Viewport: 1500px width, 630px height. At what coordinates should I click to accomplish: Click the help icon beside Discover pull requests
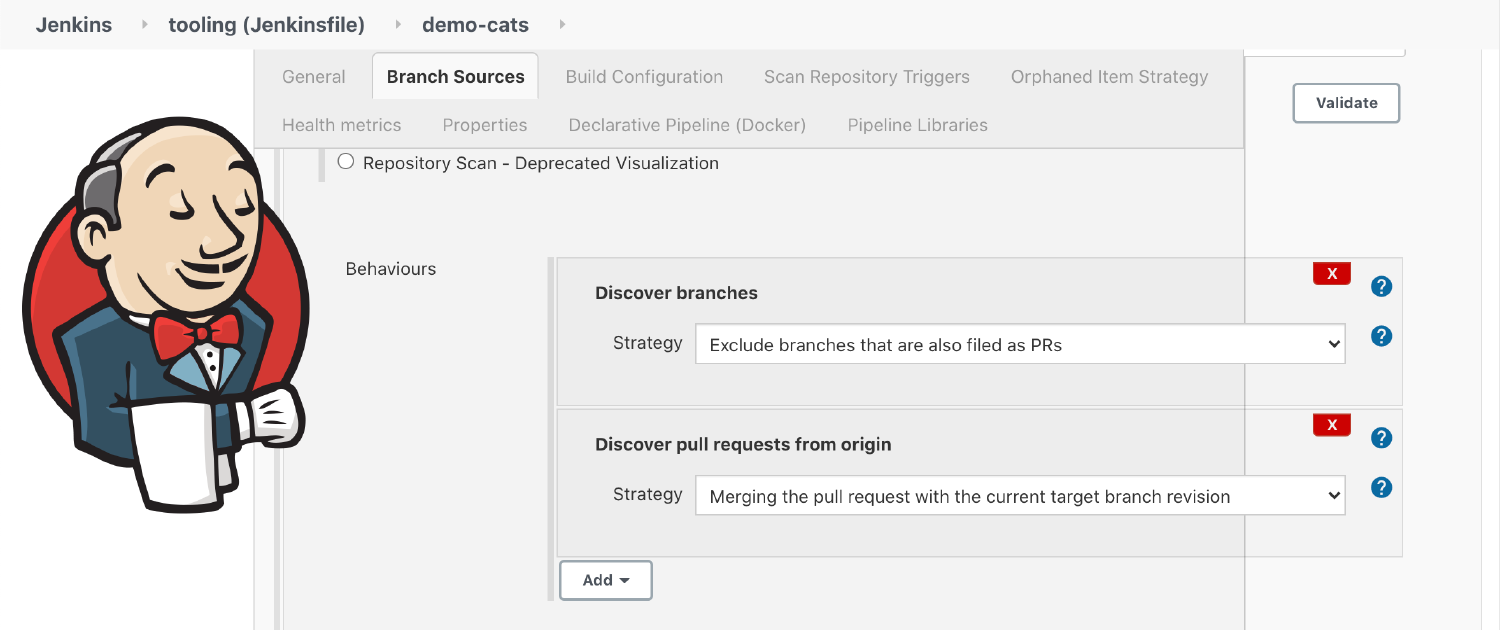[1381, 438]
